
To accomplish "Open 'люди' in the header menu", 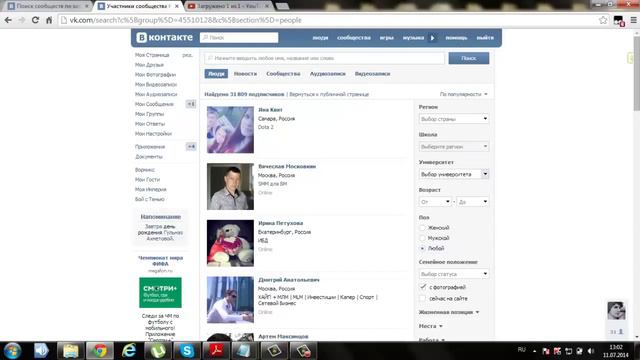I will (320, 38).
